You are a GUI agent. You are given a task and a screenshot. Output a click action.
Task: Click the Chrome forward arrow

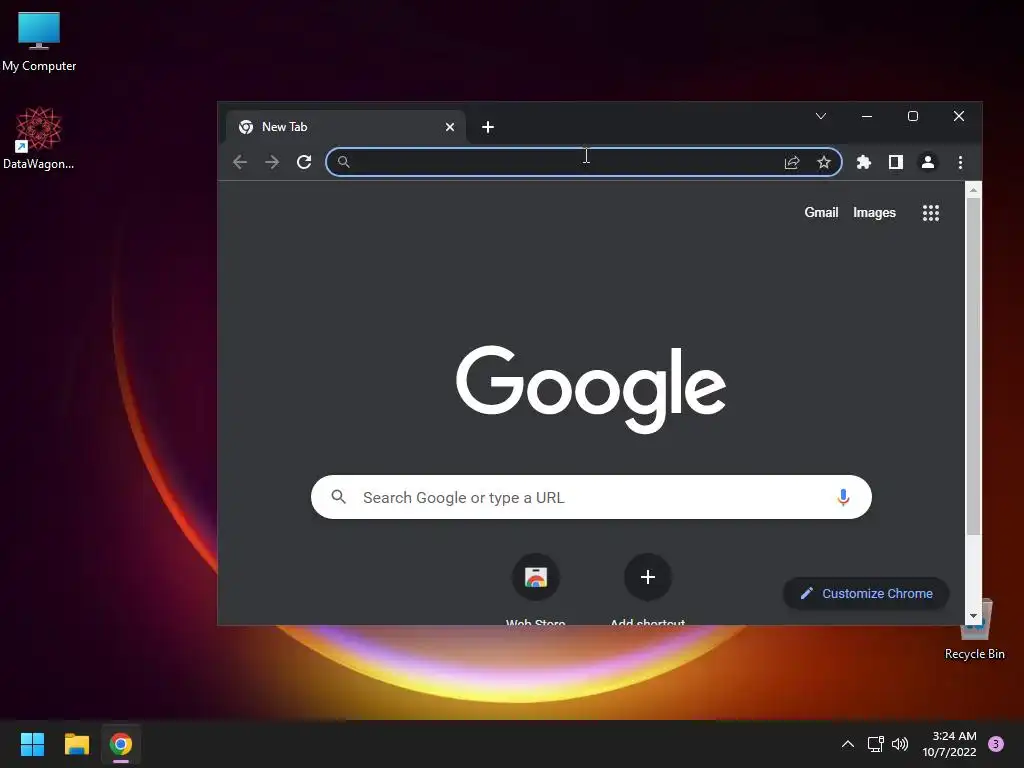pyautogui.click(x=272, y=162)
